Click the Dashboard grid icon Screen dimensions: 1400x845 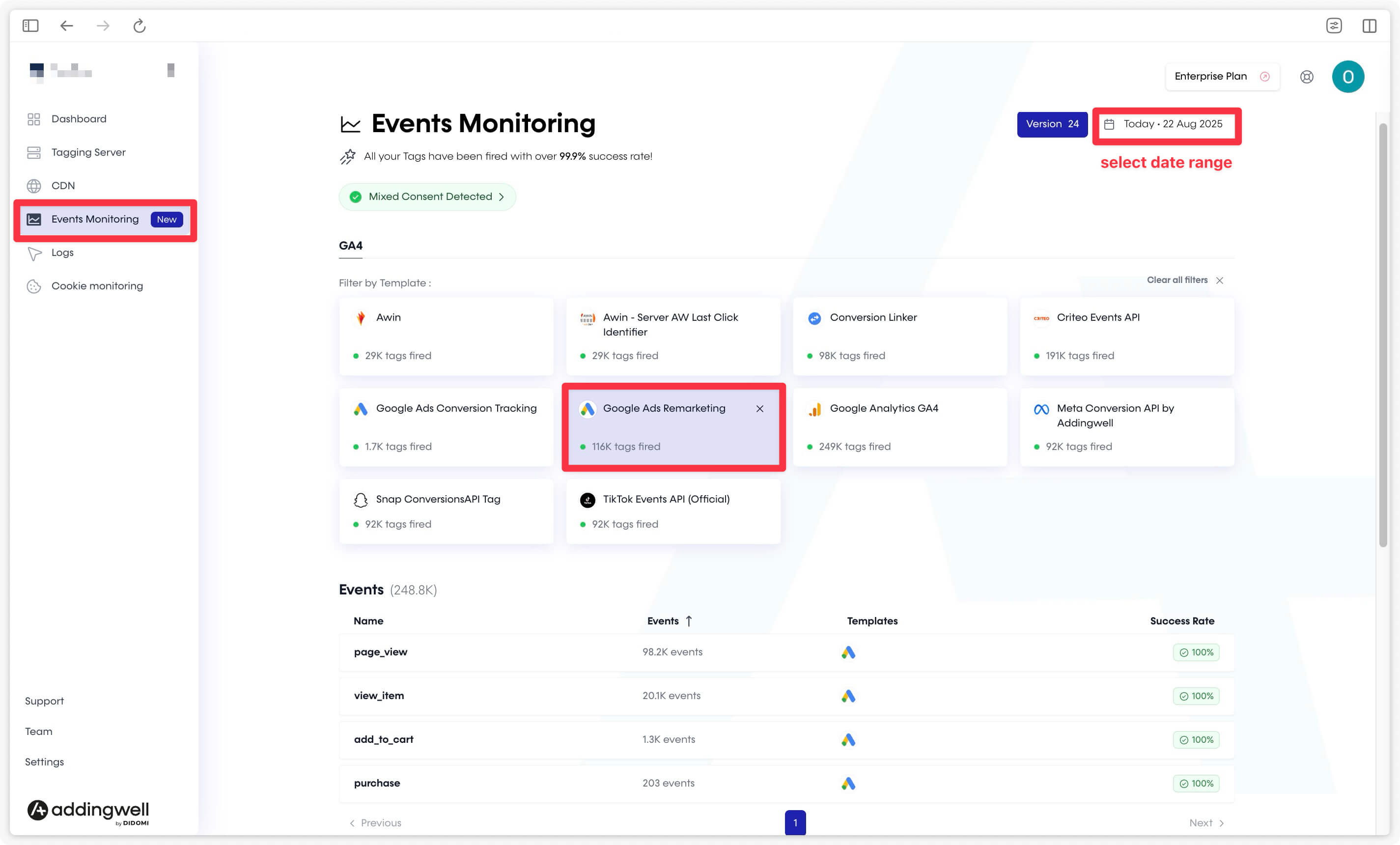point(33,119)
